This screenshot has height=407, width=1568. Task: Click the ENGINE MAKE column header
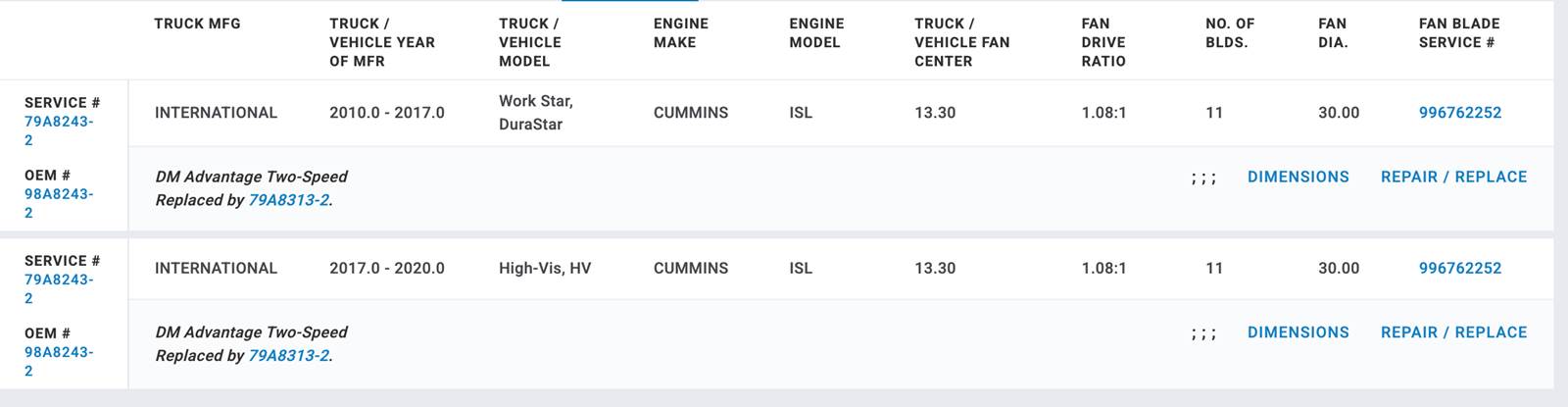pos(680,33)
